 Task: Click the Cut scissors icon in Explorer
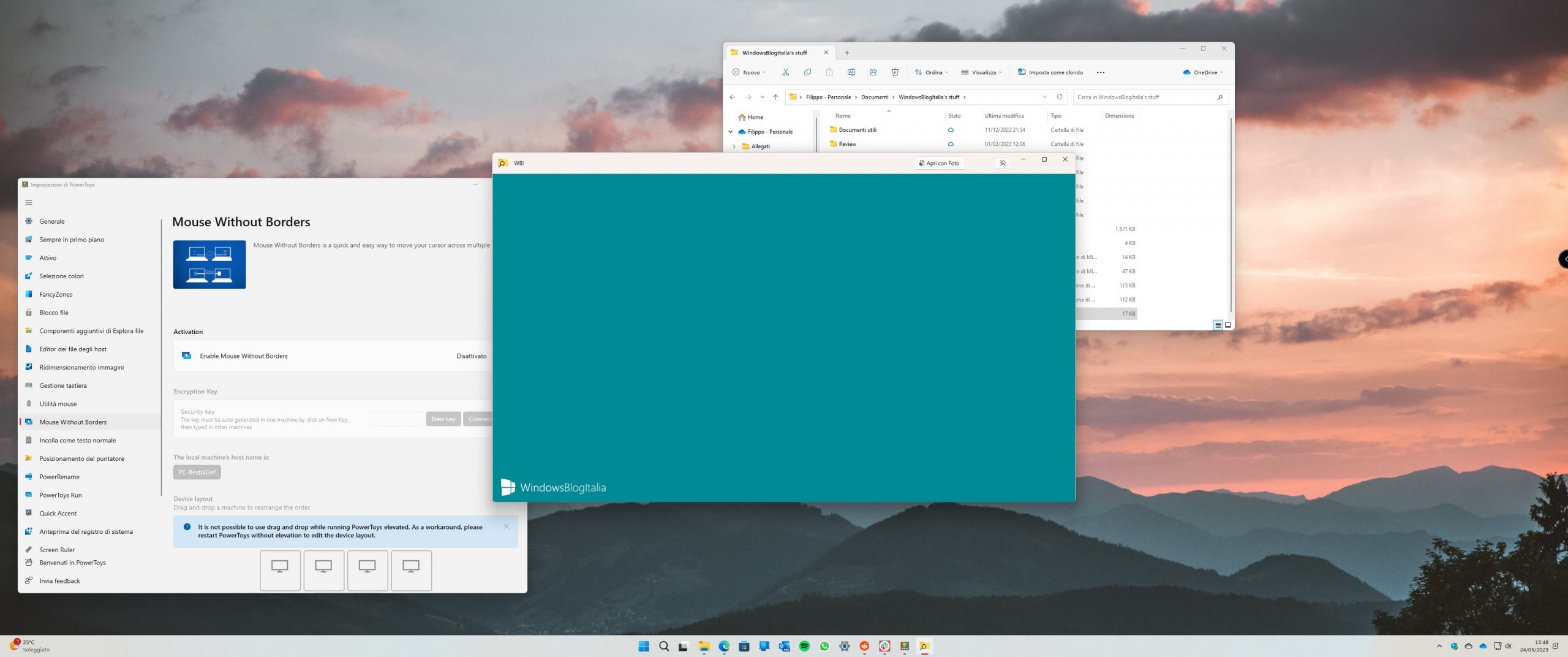(786, 72)
